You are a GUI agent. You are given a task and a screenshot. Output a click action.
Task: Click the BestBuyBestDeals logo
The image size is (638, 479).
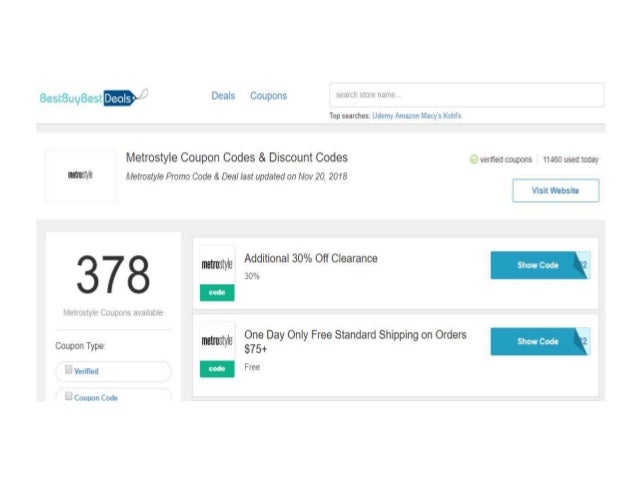pos(93,97)
